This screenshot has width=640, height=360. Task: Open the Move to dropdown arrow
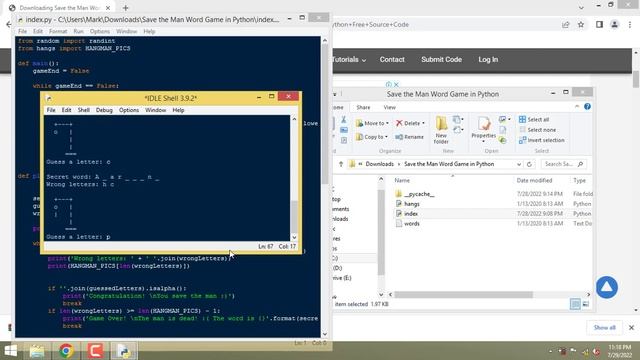click(387, 123)
